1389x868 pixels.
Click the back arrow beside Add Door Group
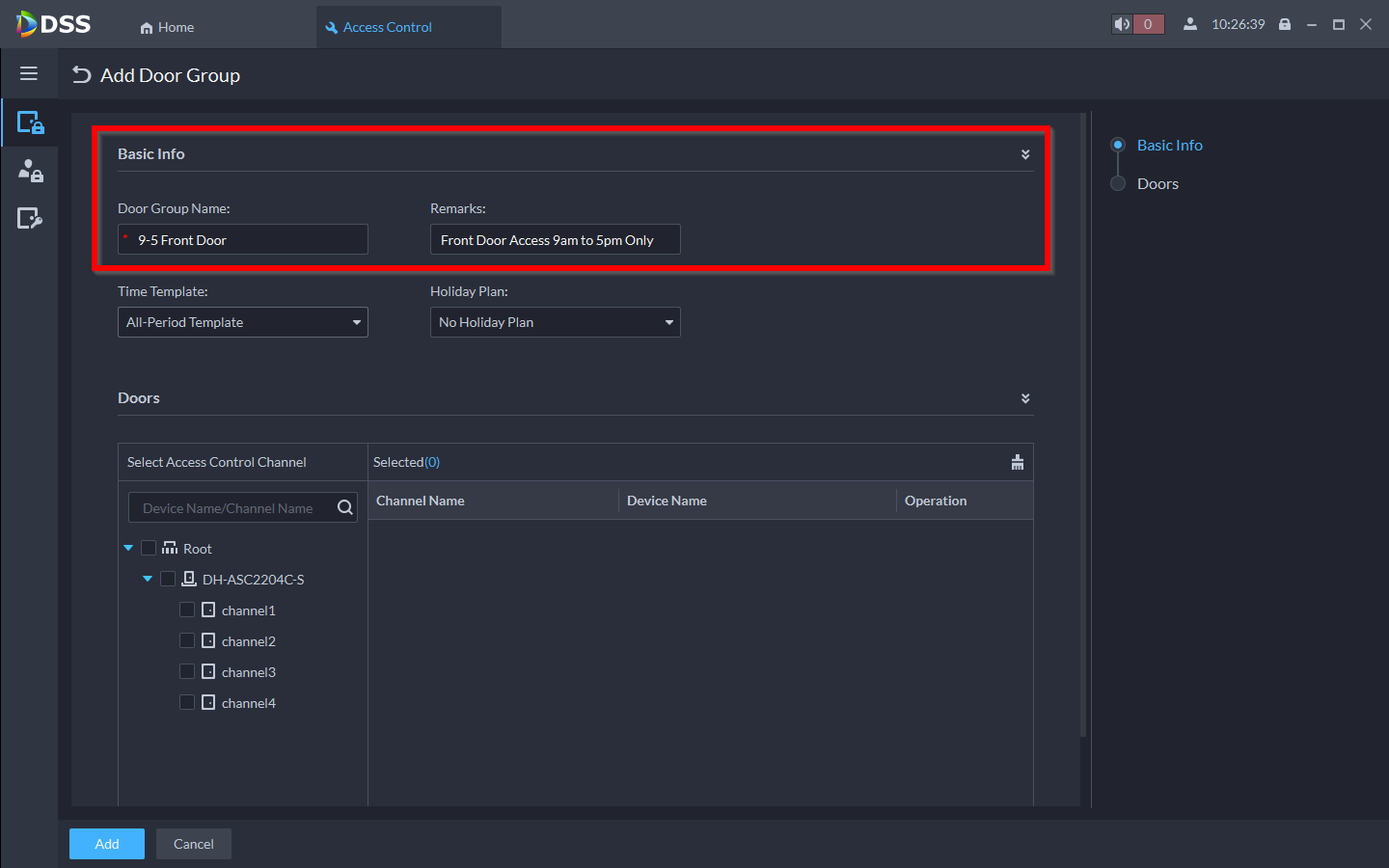coord(82,75)
